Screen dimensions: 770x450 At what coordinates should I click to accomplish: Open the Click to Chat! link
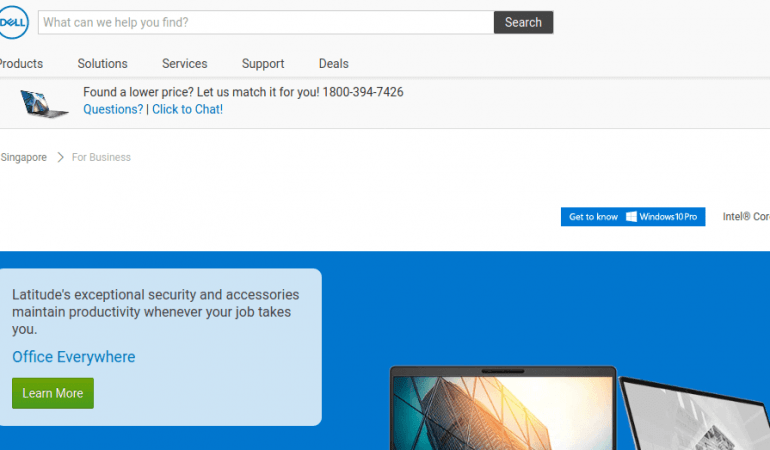187,110
